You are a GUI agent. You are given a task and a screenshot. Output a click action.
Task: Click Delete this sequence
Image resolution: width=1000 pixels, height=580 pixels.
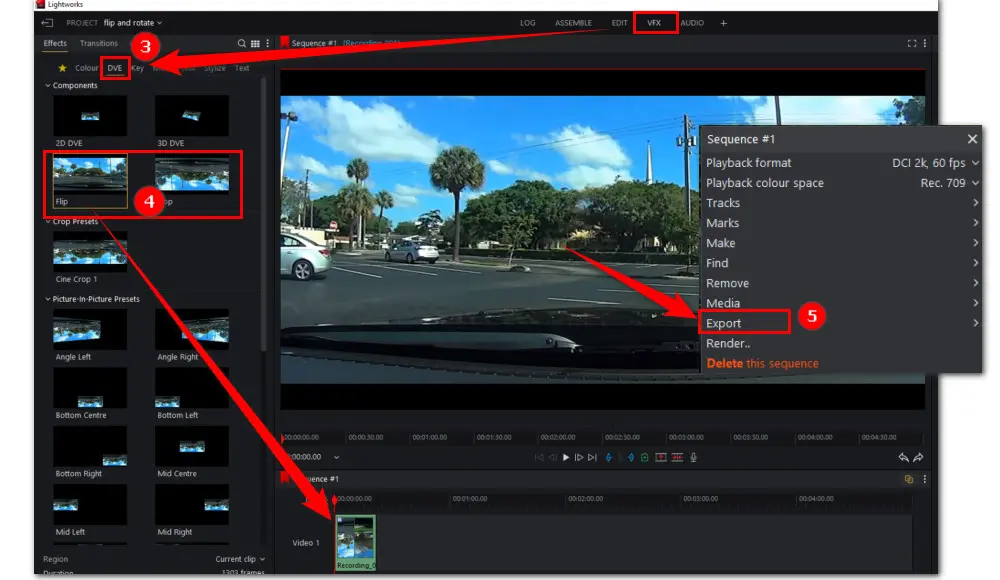tap(762, 363)
